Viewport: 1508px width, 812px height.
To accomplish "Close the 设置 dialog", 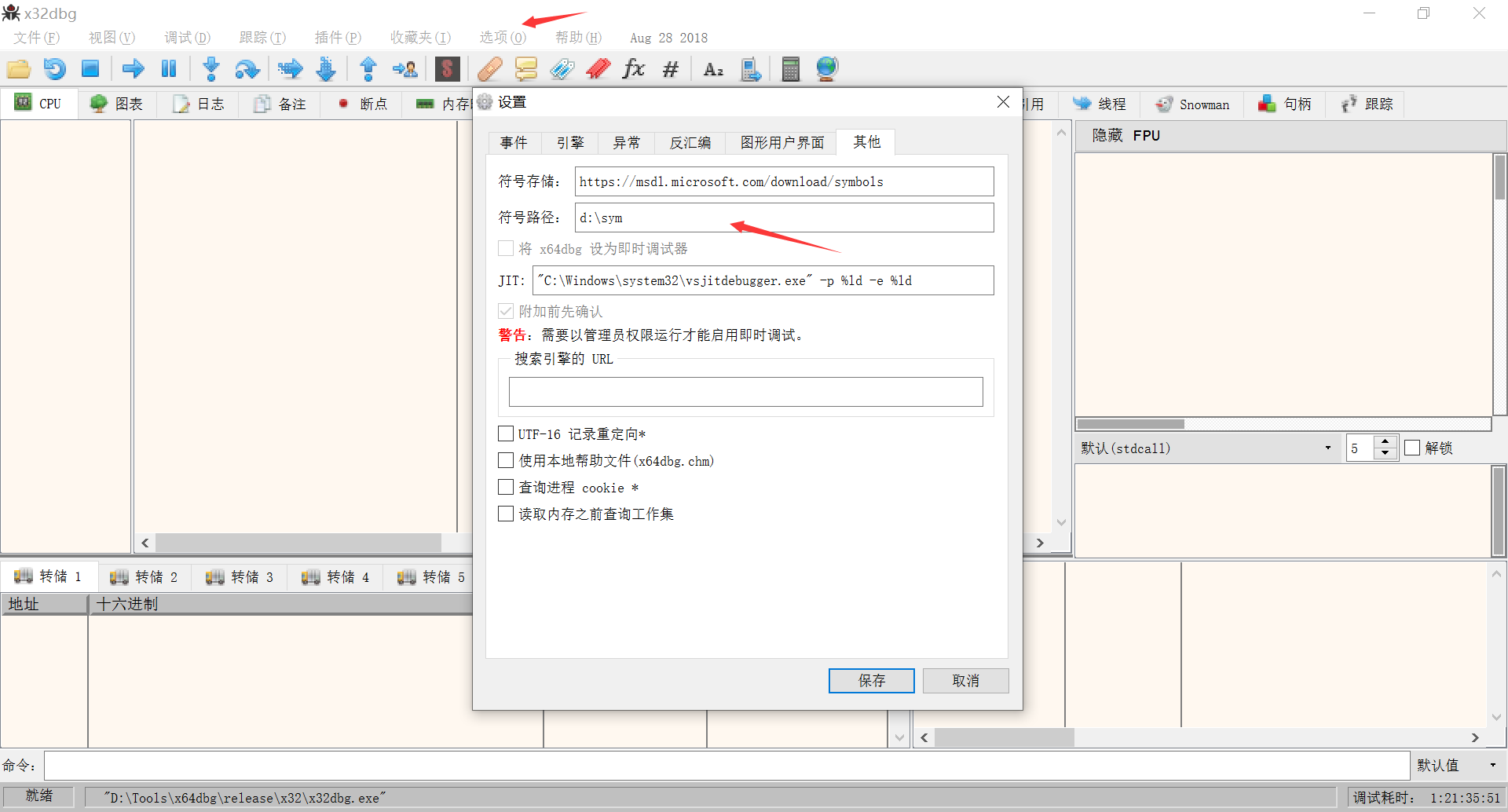I will click(x=1003, y=102).
